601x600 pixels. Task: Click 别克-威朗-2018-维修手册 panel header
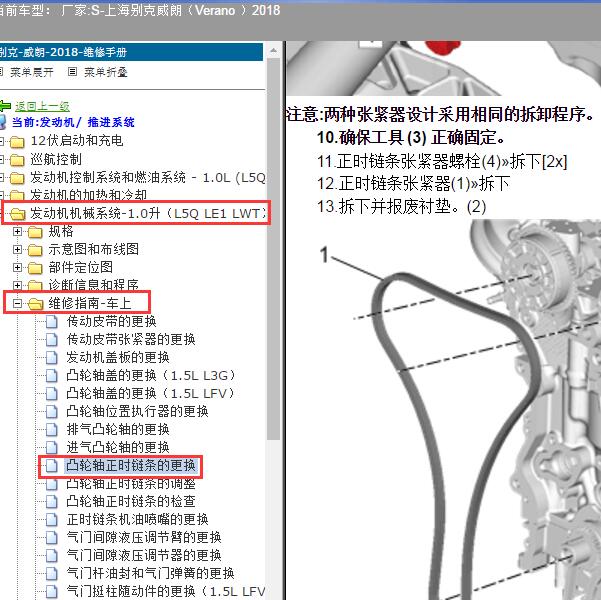(x=131, y=52)
